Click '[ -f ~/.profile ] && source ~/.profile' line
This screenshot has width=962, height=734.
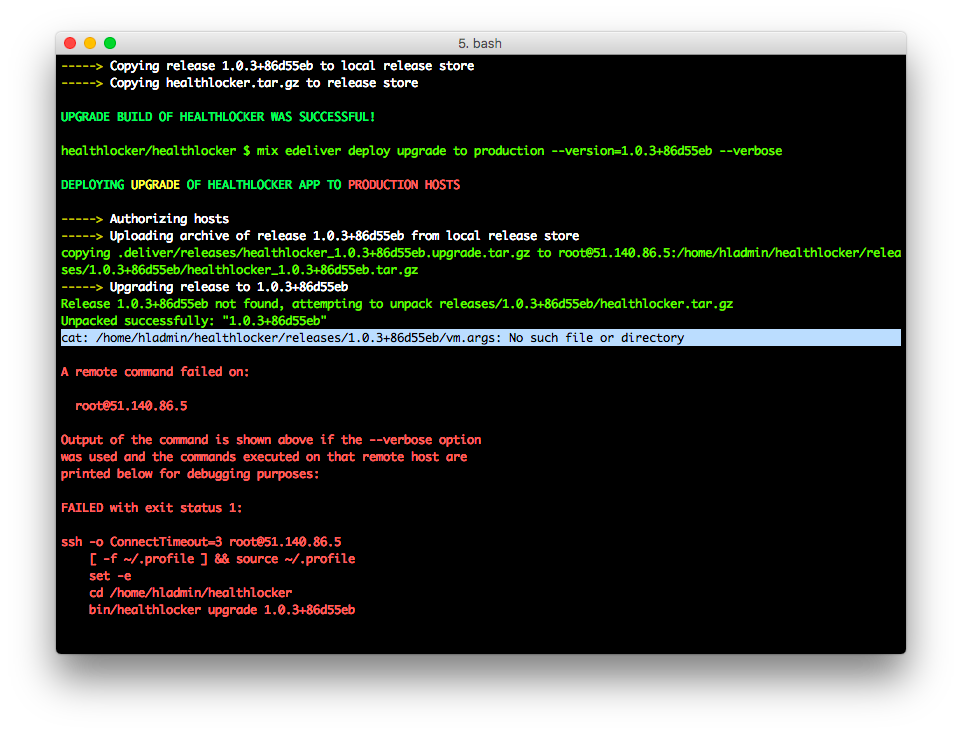222,559
